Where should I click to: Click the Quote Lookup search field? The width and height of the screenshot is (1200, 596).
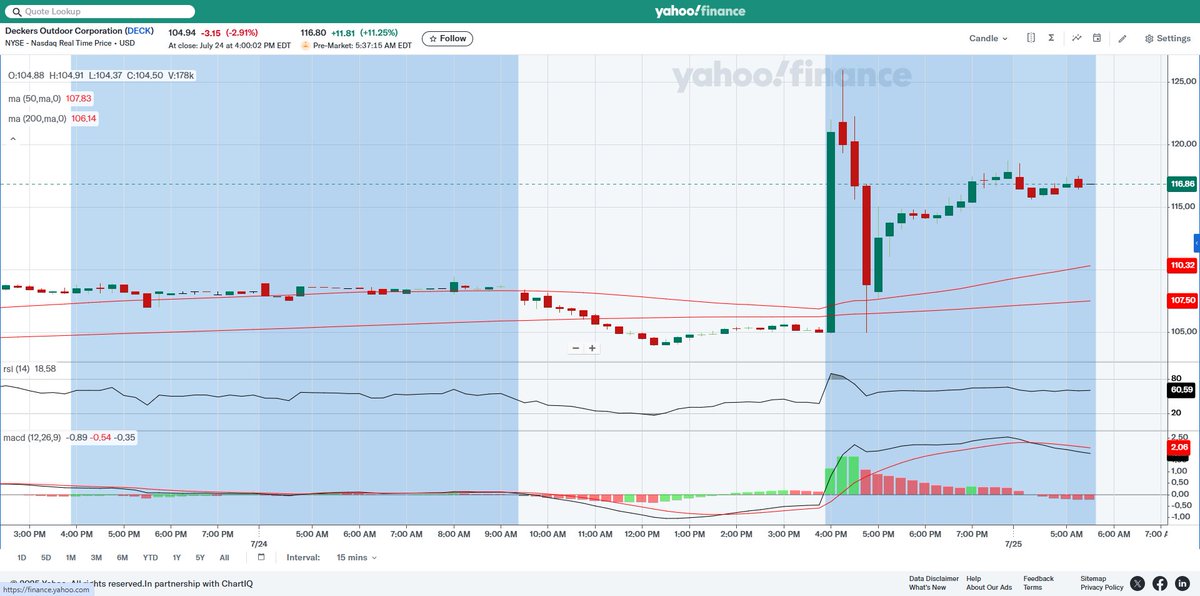click(x=99, y=12)
